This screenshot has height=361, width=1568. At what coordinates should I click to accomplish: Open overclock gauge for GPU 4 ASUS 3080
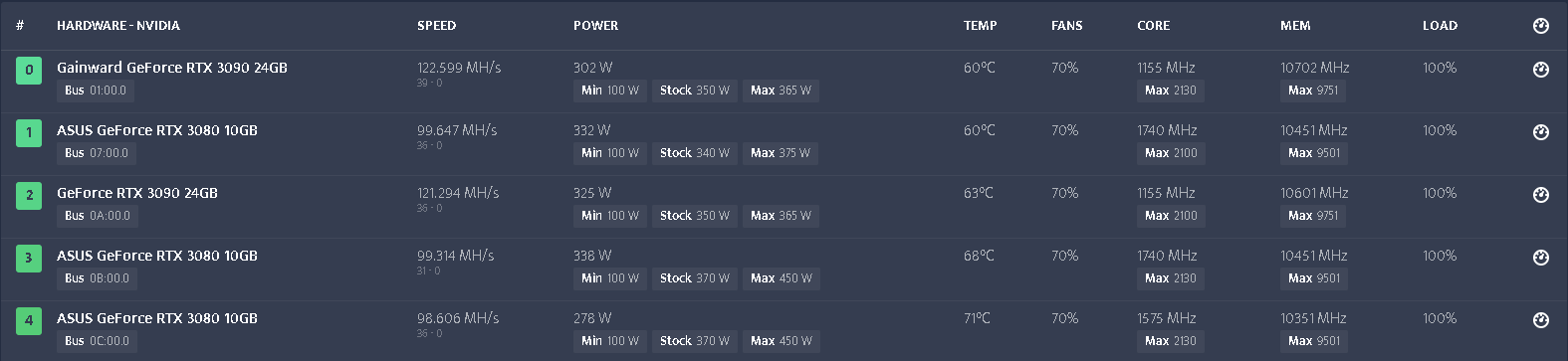[x=1541, y=320]
